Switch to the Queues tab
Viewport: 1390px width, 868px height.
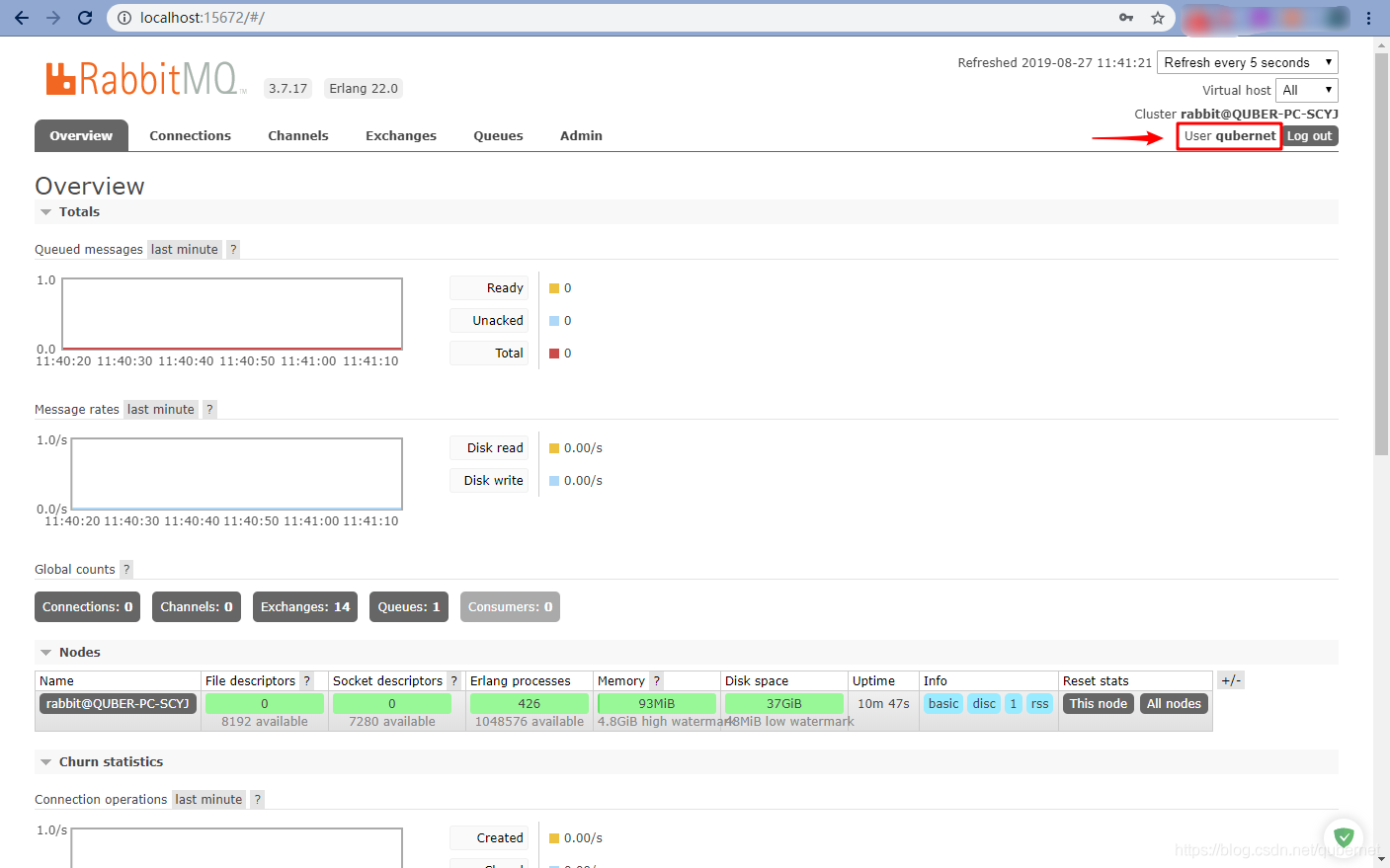pos(498,136)
